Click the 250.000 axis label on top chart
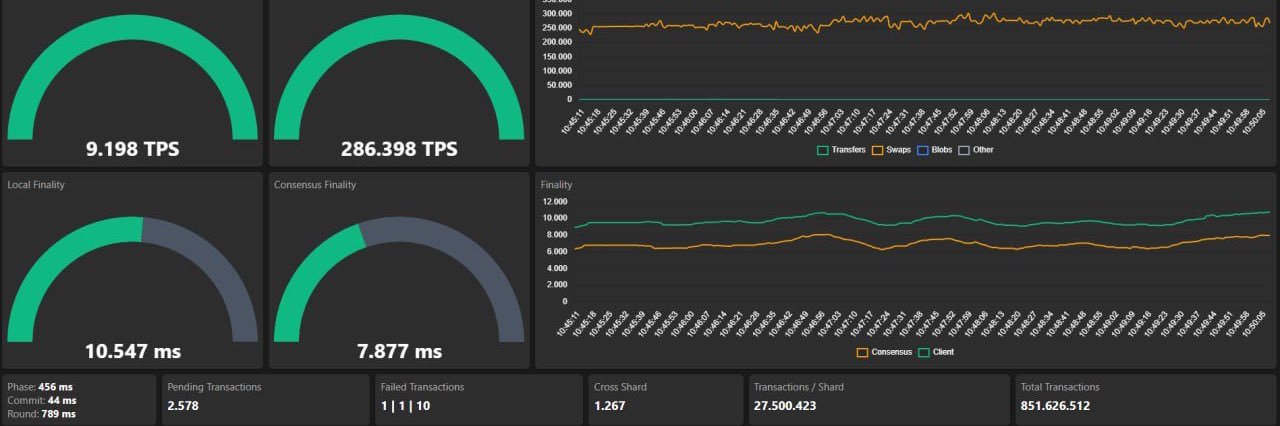 click(x=556, y=28)
